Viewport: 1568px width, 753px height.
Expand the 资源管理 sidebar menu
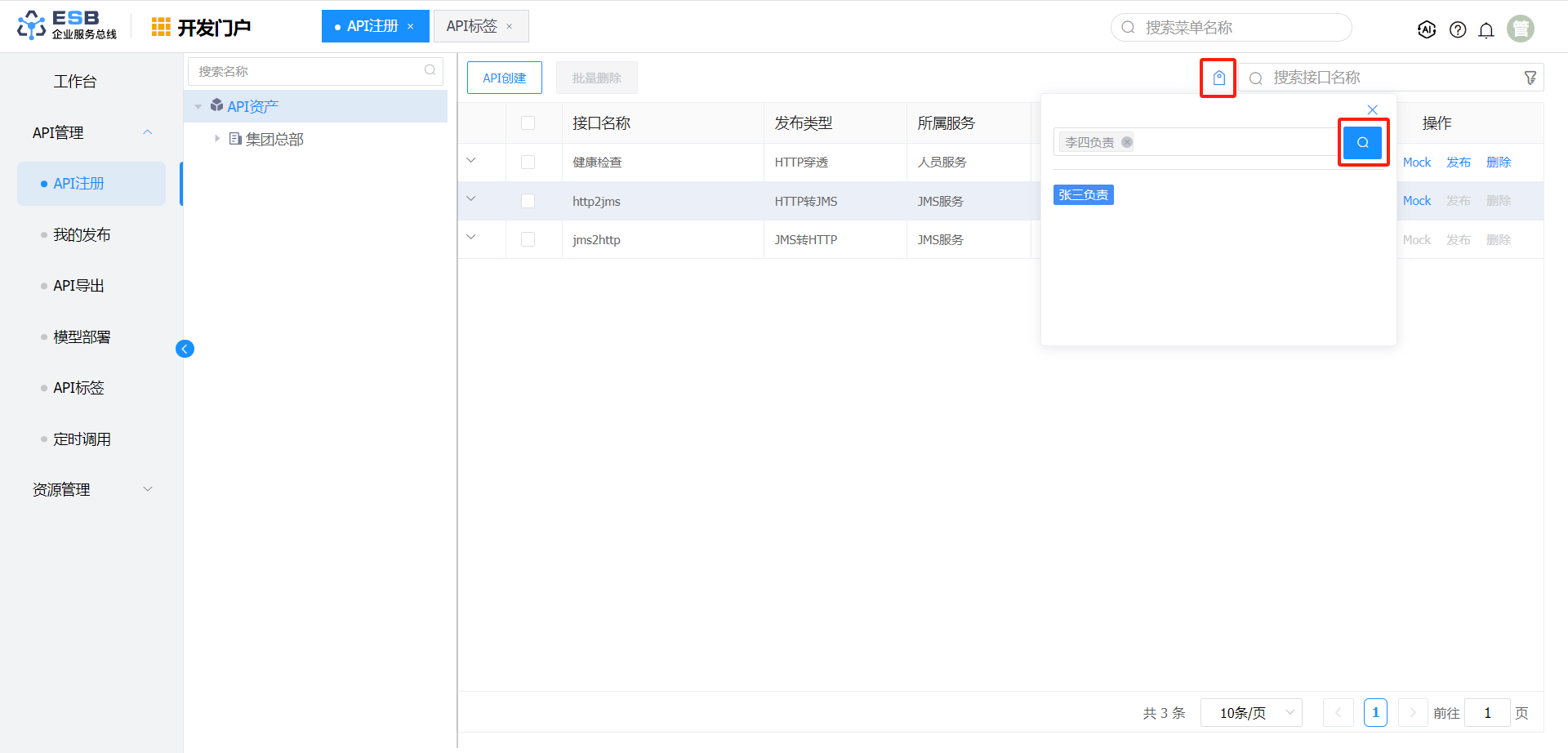91,489
